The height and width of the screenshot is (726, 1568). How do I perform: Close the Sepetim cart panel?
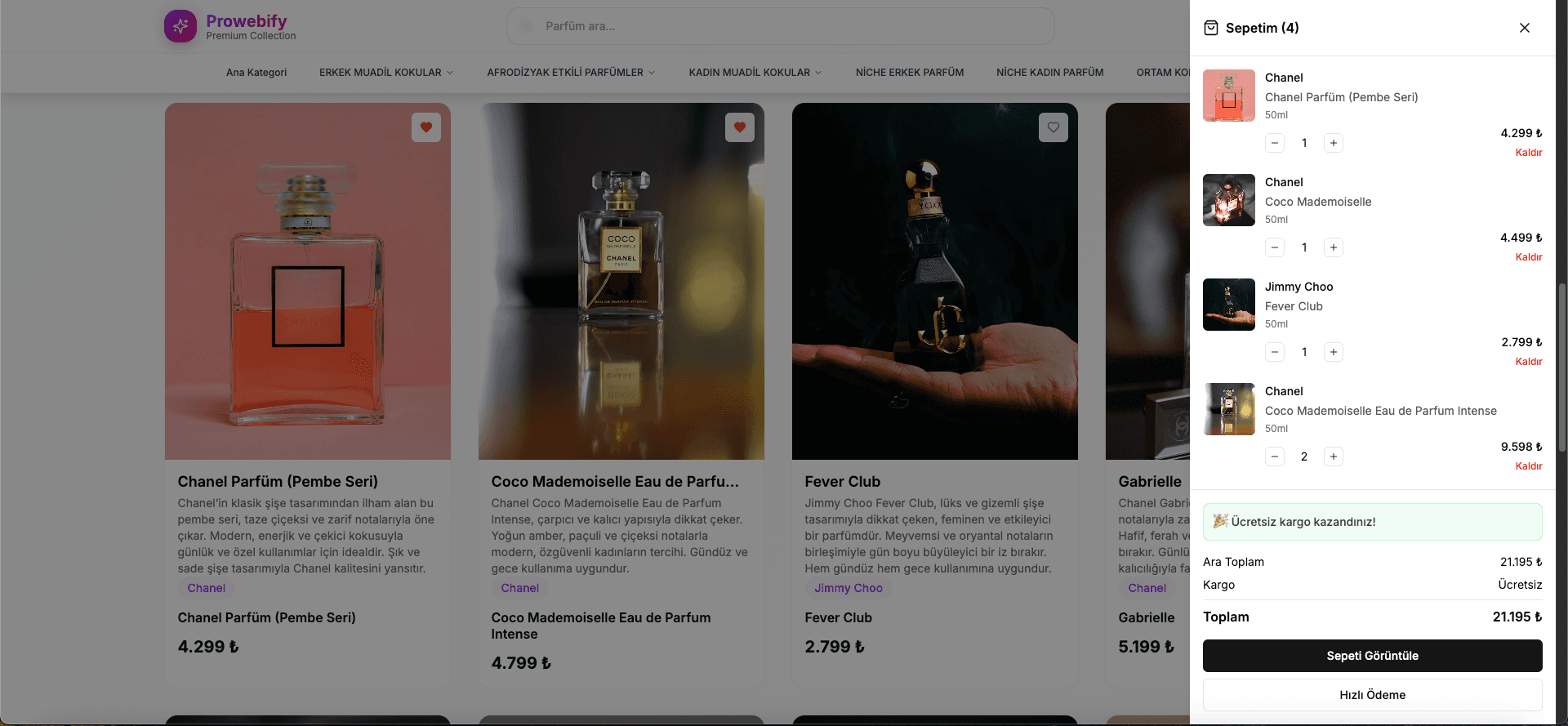[1524, 28]
